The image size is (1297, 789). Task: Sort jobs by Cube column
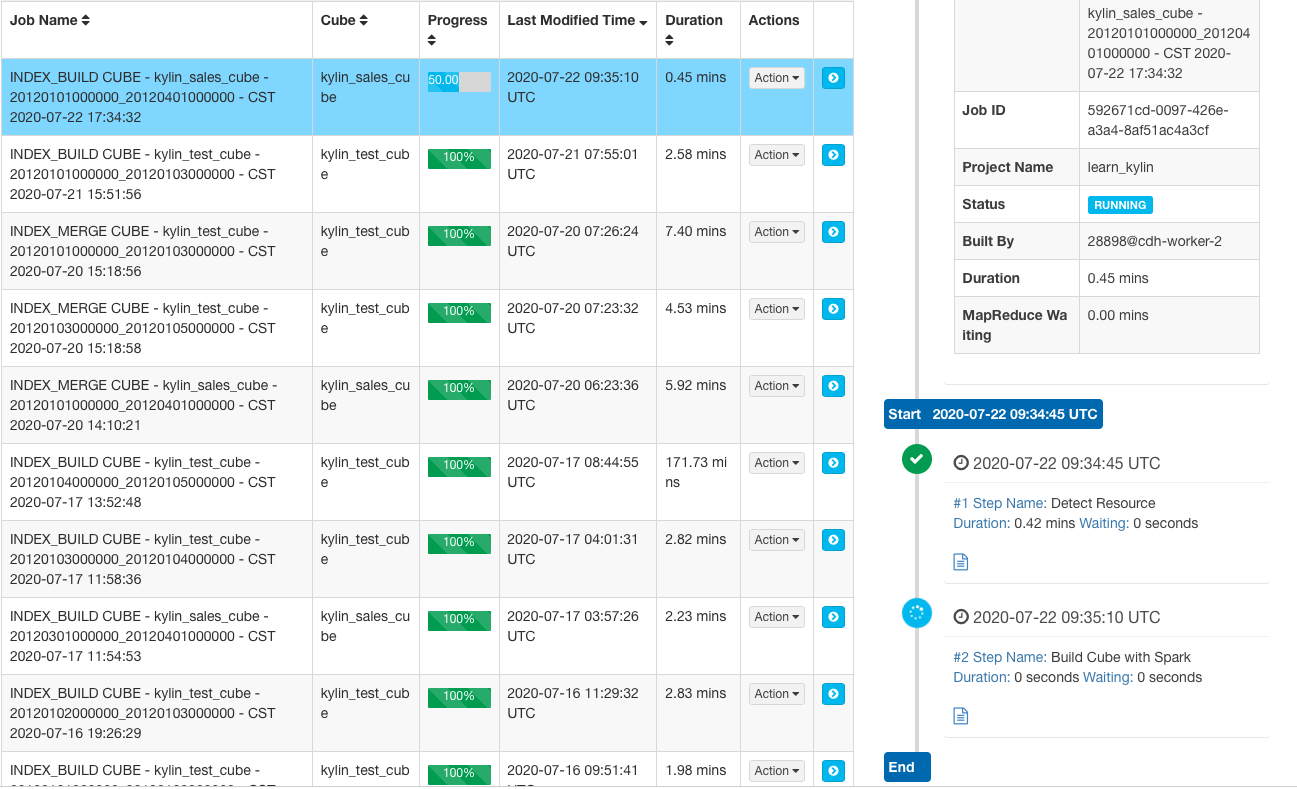click(344, 21)
